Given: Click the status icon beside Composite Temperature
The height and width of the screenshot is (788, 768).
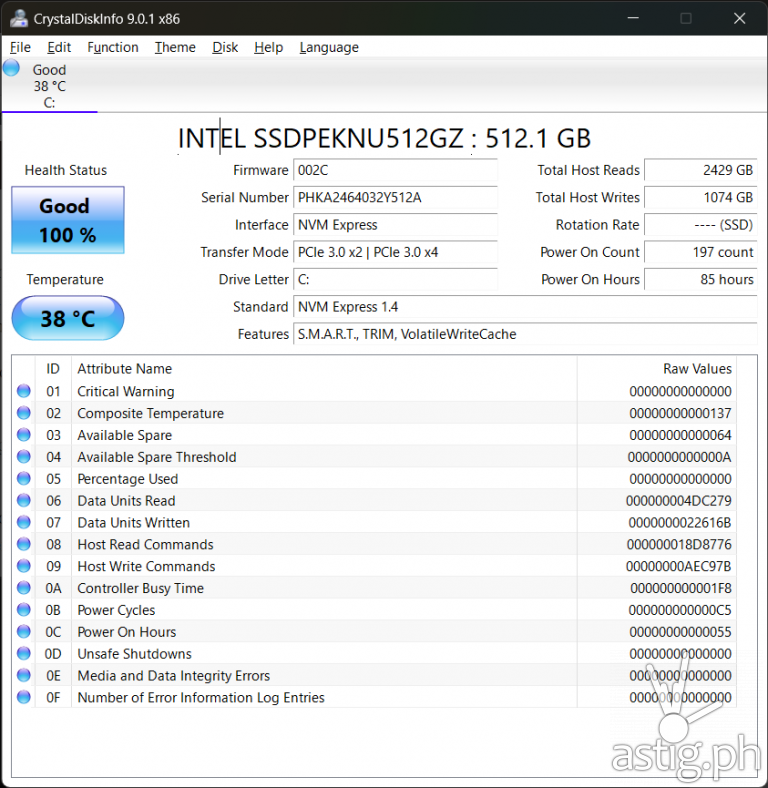Looking at the screenshot, I should coord(24,414).
